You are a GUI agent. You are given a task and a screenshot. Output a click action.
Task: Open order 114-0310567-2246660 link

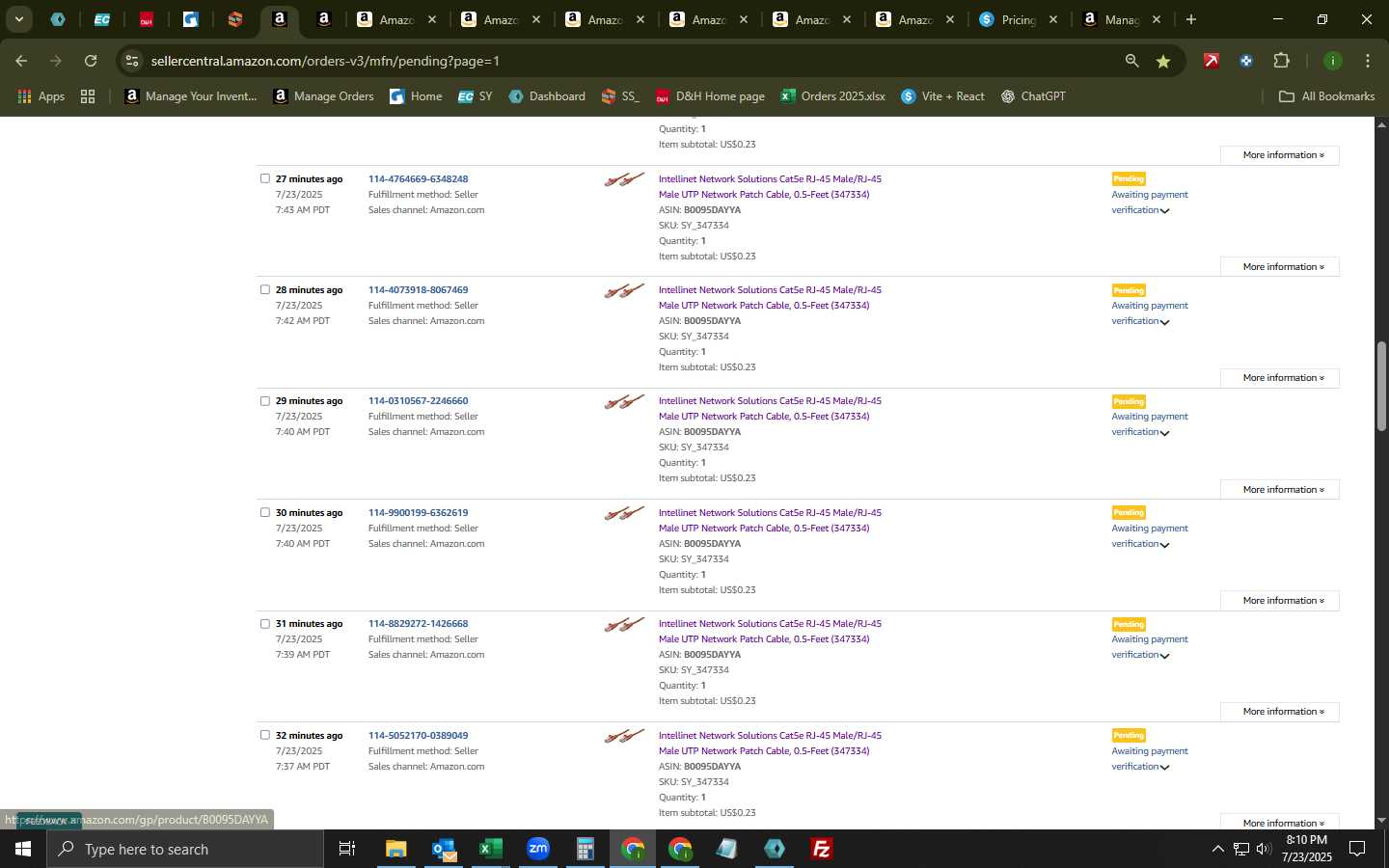click(x=418, y=401)
